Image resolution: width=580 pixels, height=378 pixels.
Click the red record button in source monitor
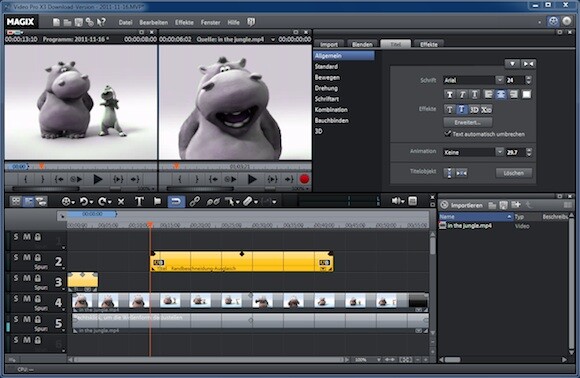point(304,179)
